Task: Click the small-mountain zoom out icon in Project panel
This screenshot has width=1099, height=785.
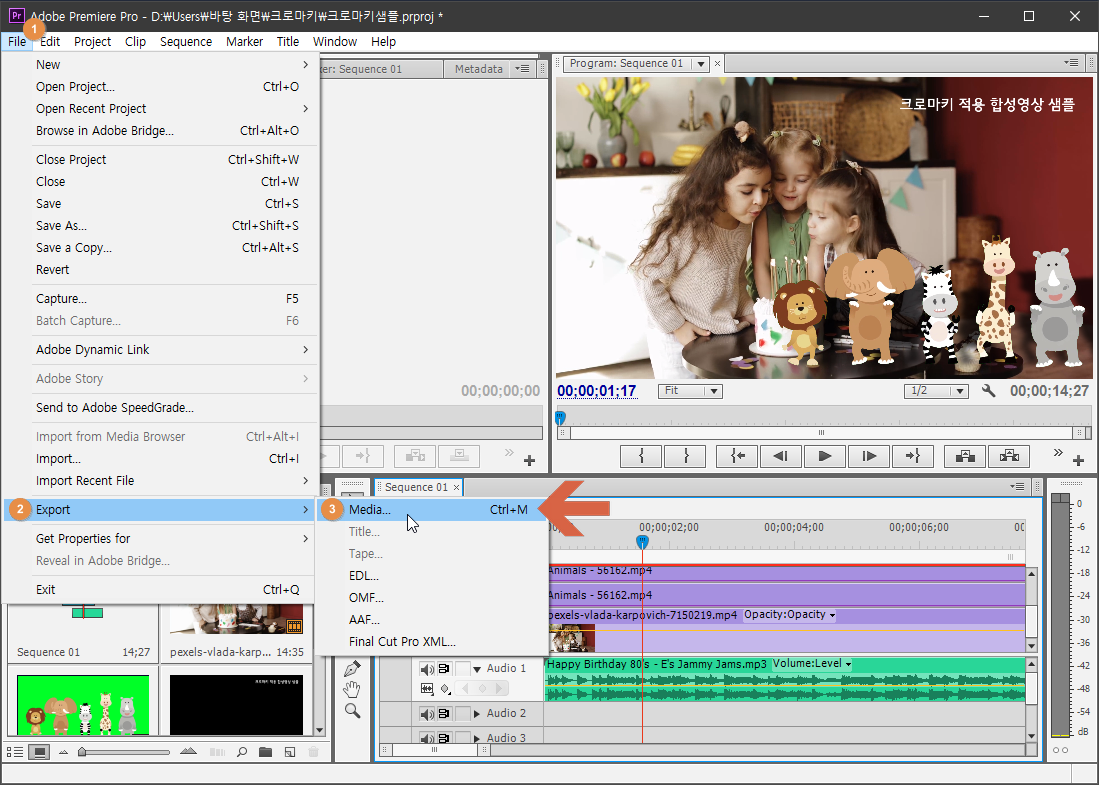Action: coord(64,752)
